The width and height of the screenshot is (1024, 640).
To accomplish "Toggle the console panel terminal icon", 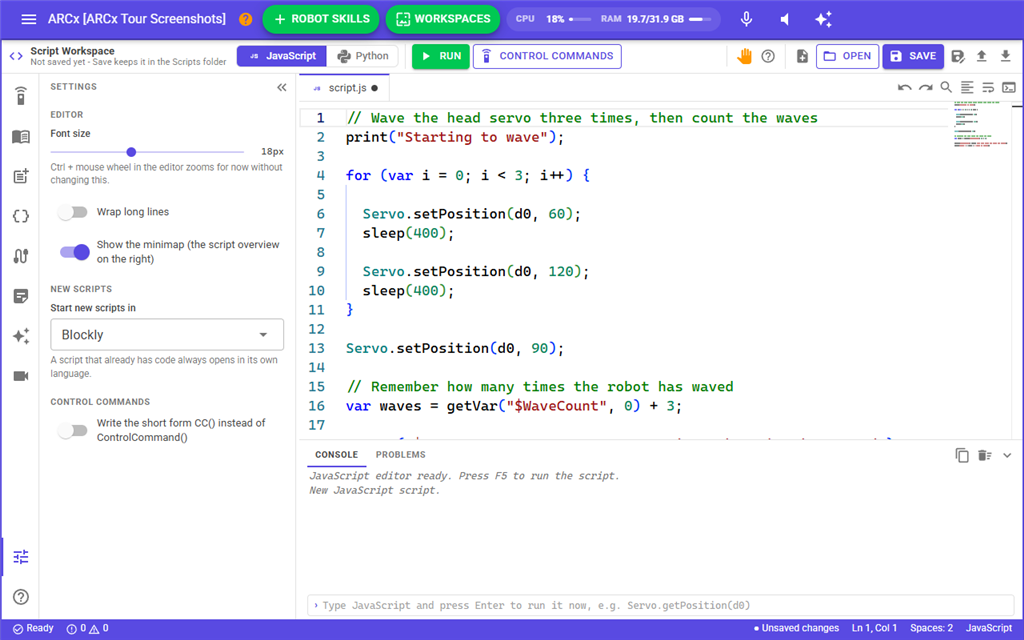I will [1009, 88].
